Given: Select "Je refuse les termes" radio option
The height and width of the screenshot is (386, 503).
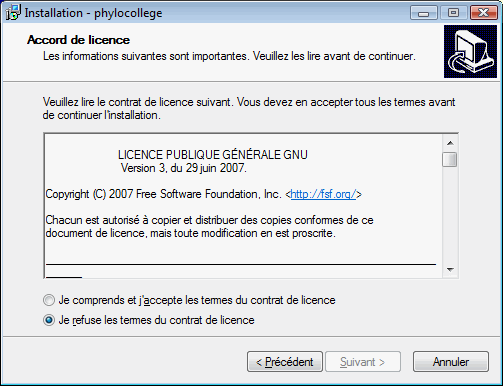Looking at the screenshot, I should tap(49, 320).
